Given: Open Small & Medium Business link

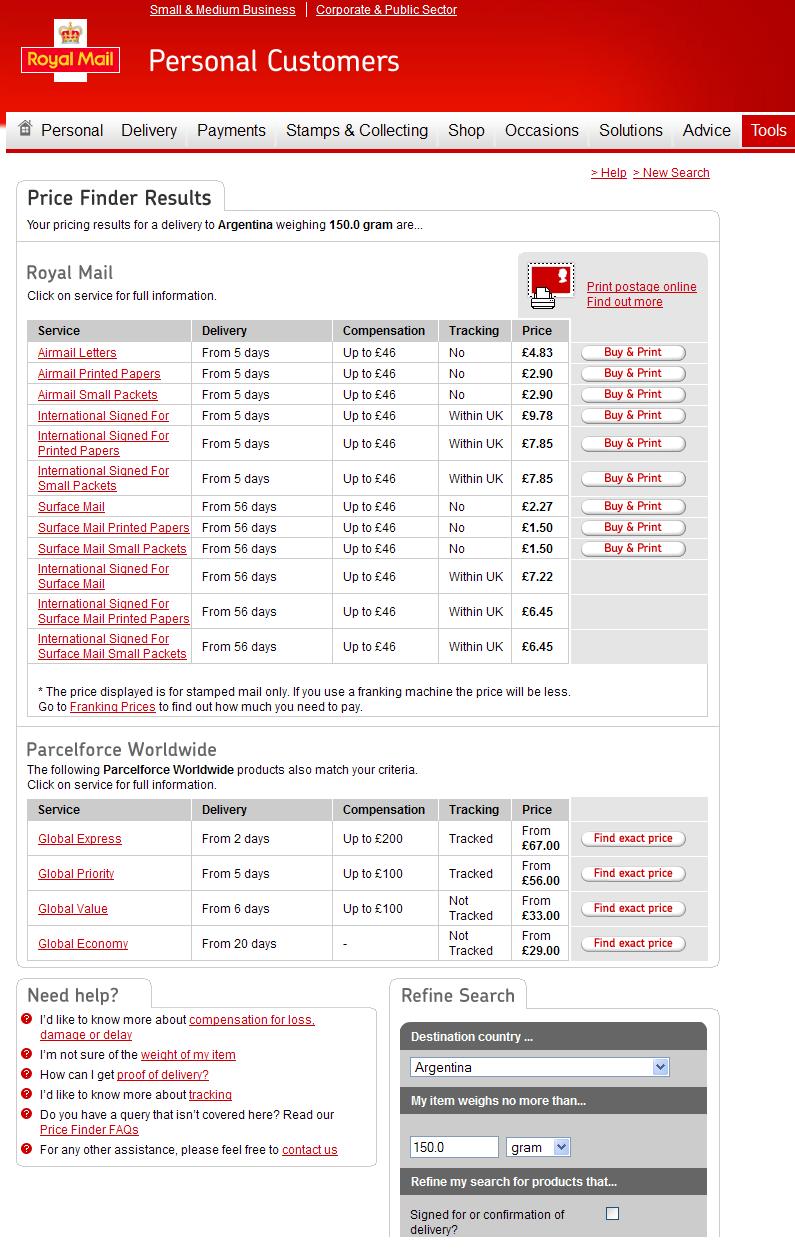Looking at the screenshot, I should tap(222, 9).
